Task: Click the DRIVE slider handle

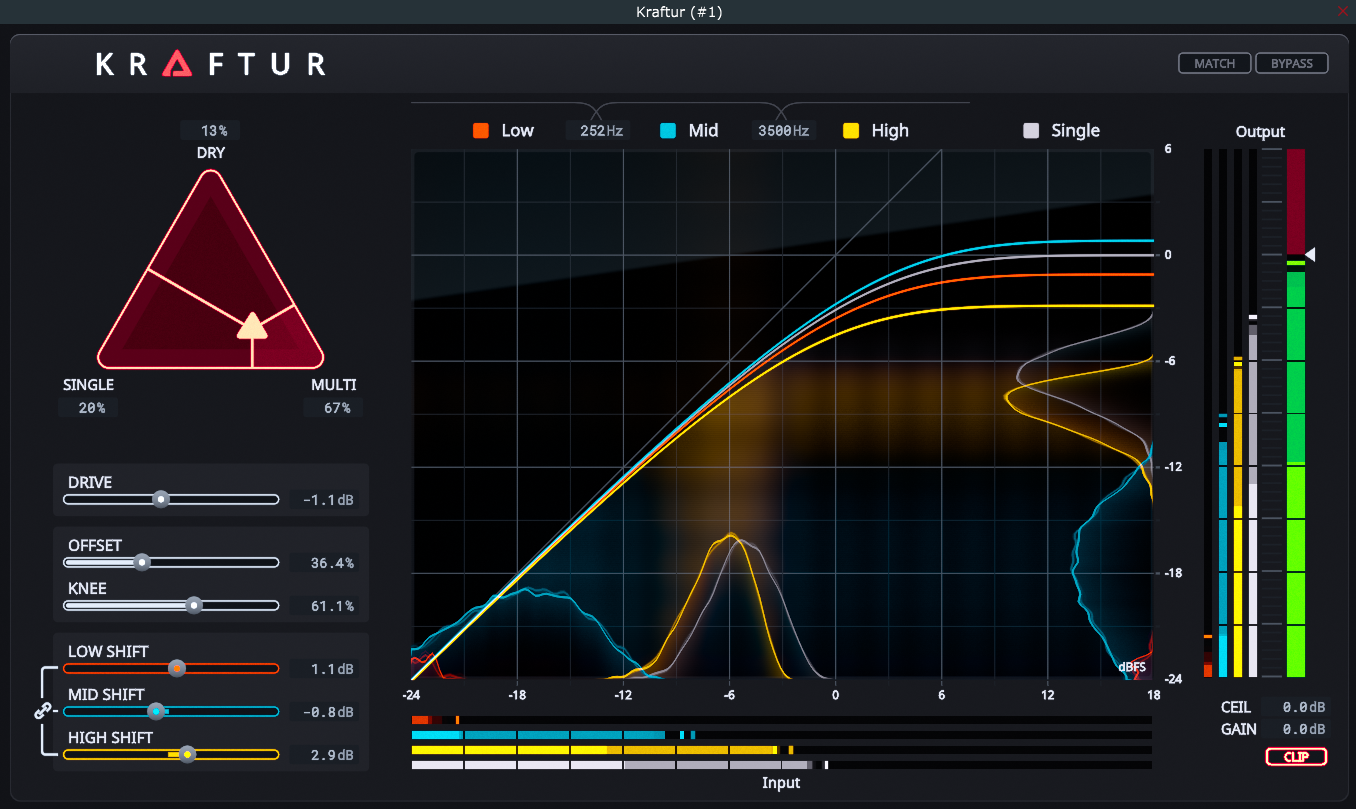Action: (x=160, y=499)
